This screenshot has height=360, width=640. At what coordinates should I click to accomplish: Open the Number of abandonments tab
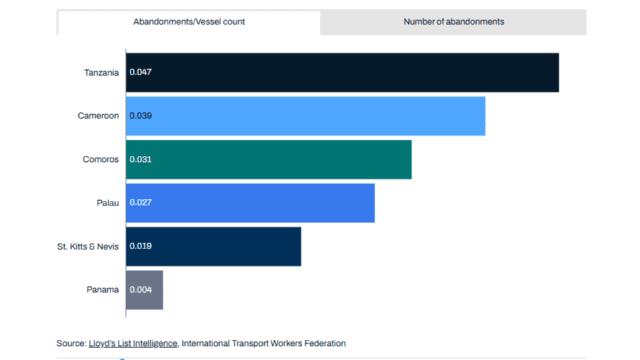pos(453,22)
